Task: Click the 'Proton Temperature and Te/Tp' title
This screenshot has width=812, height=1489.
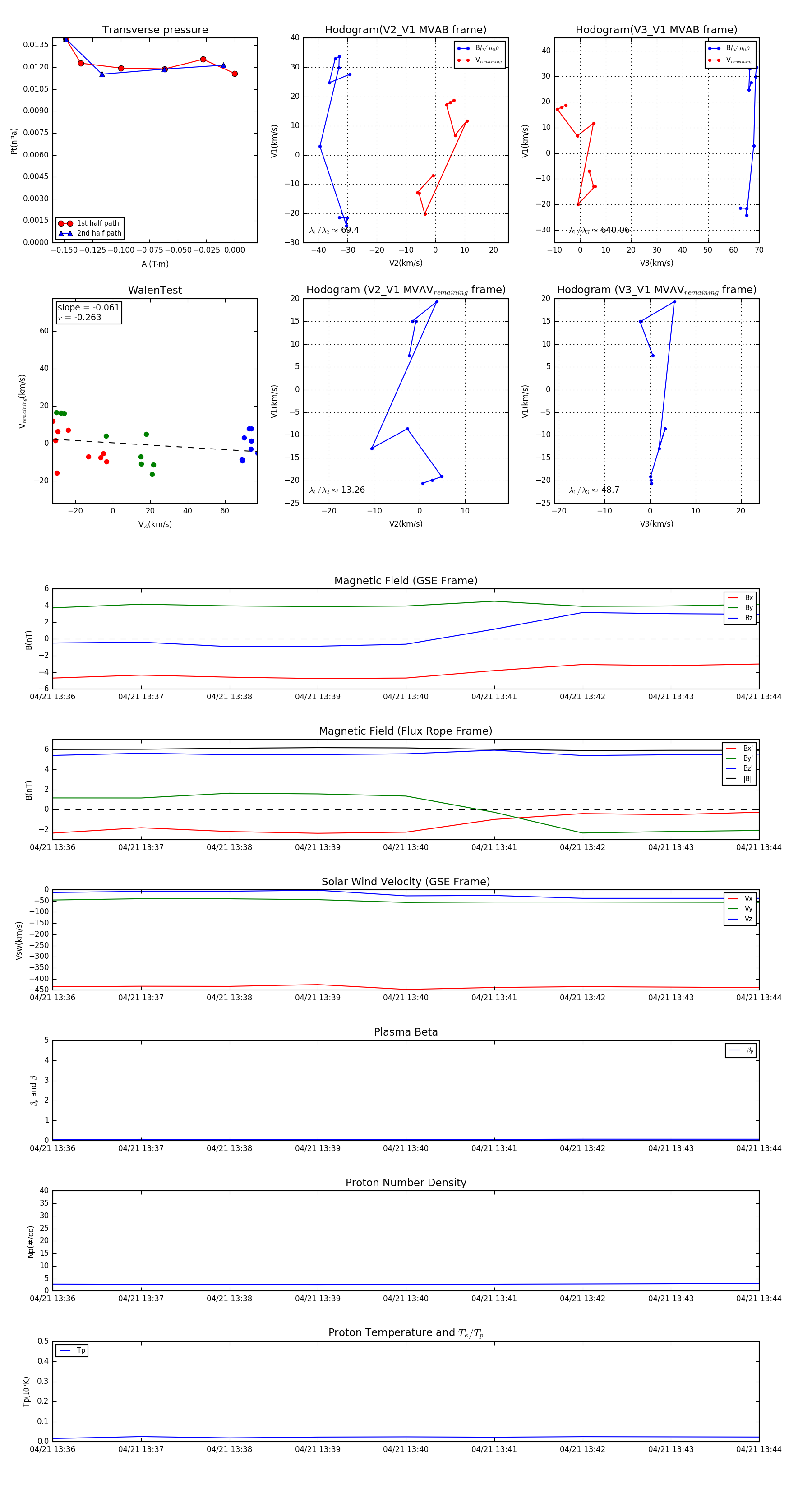Action: 406,1332
